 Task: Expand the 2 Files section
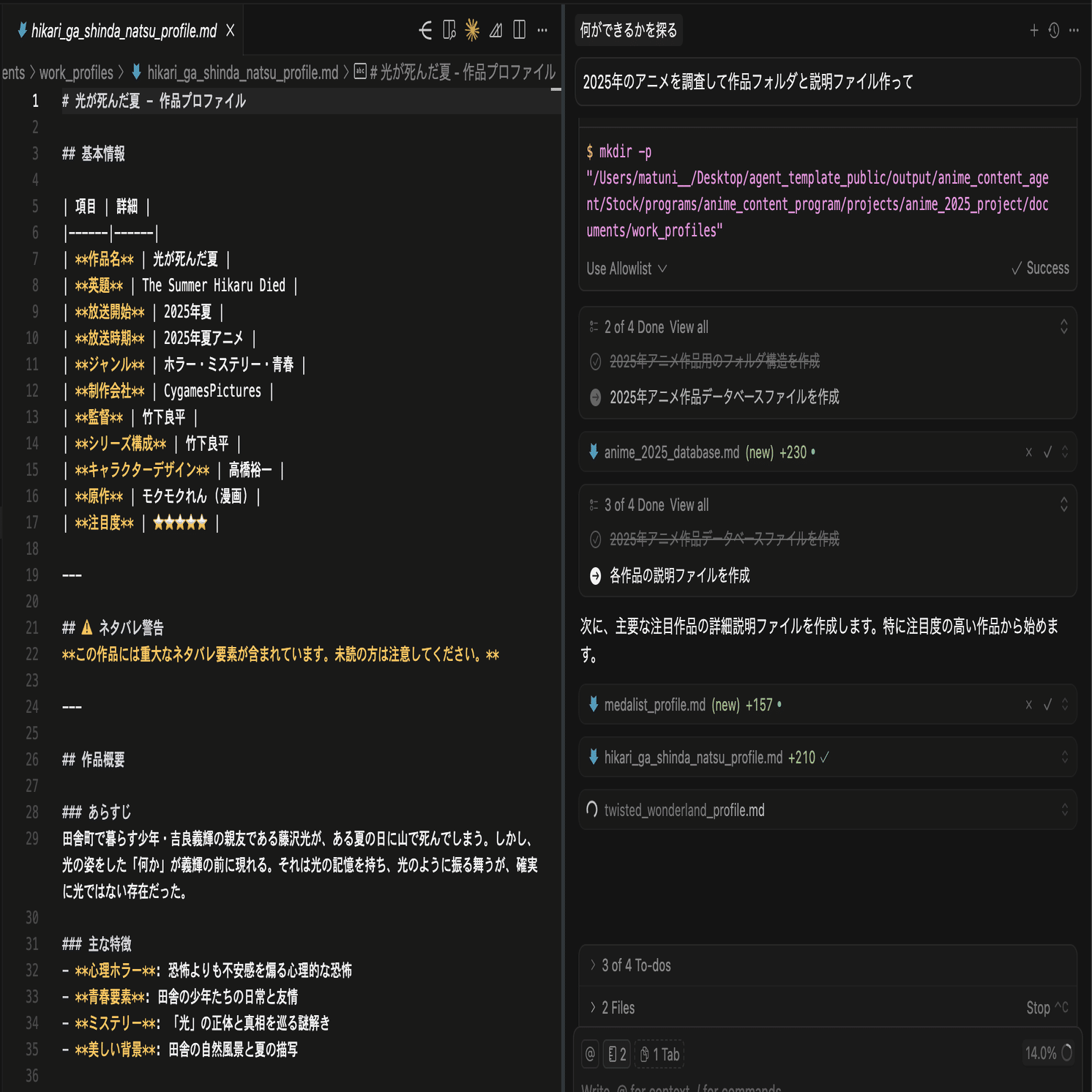(x=618, y=1008)
